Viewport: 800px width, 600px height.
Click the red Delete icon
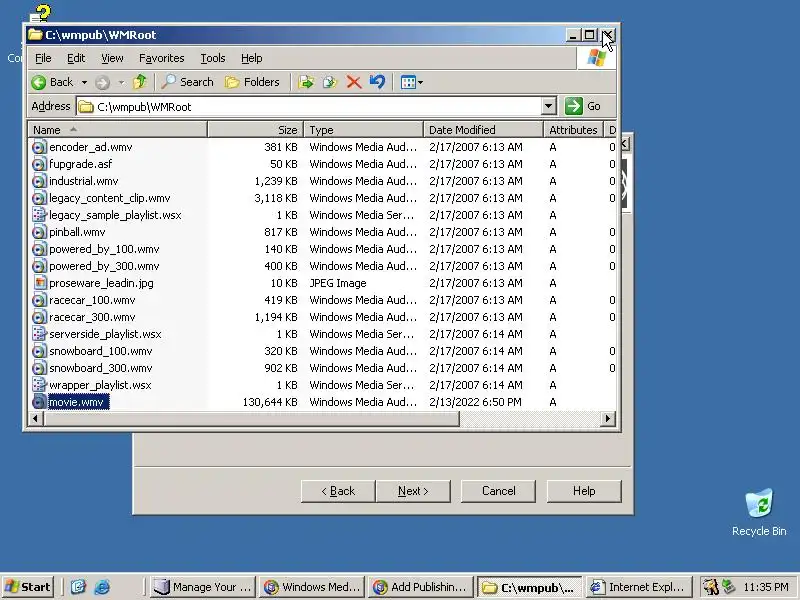point(354,82)
